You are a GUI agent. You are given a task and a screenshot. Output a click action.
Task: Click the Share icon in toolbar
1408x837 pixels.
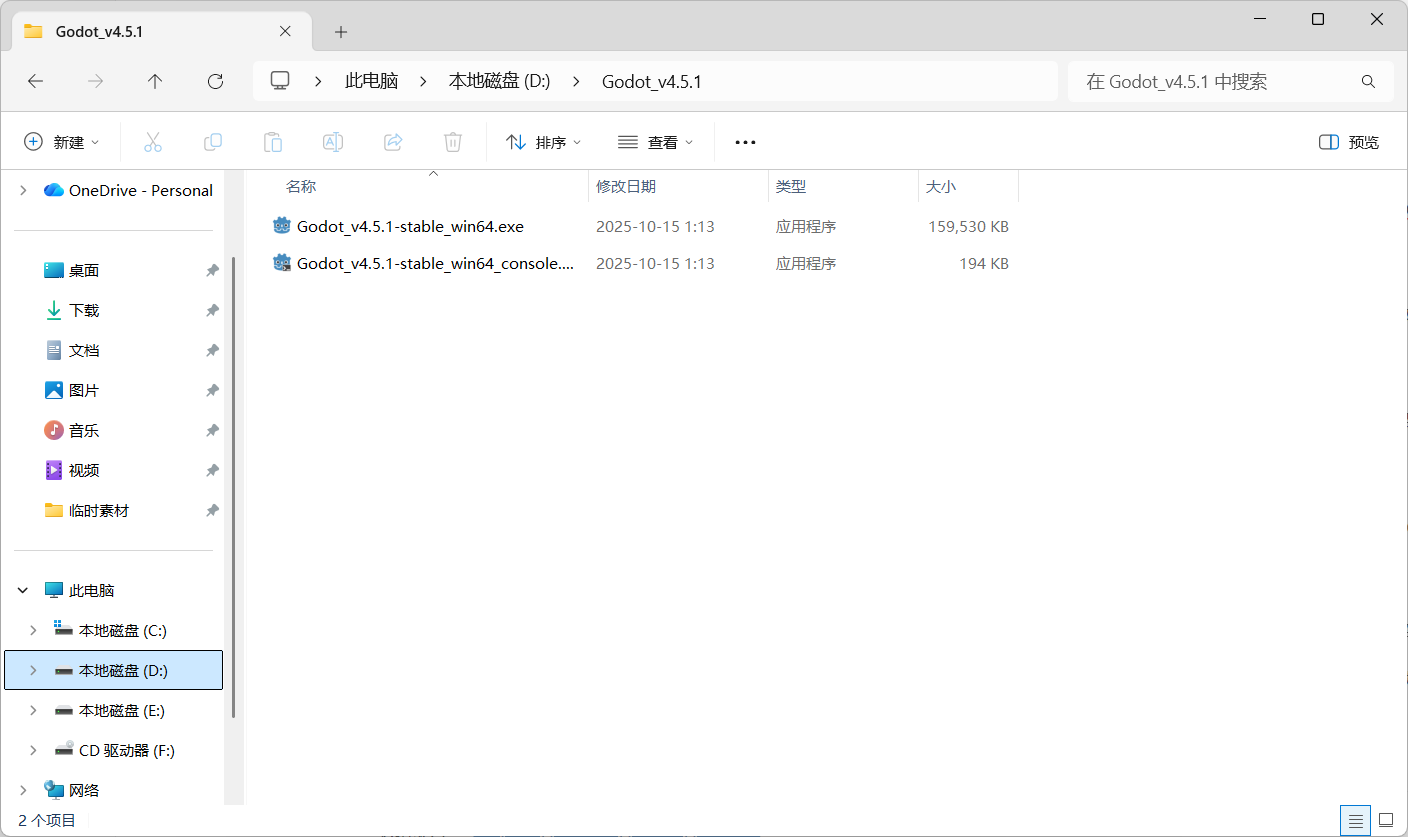[393, 142]
